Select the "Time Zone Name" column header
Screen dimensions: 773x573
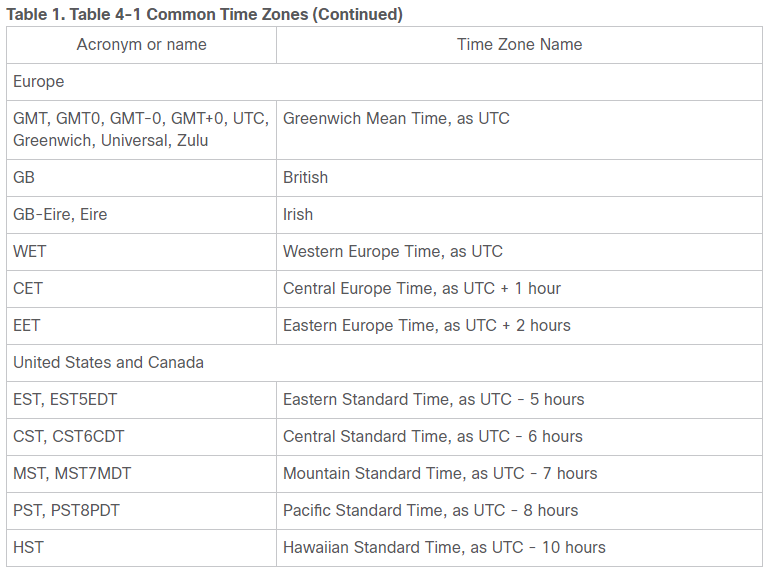519,44
